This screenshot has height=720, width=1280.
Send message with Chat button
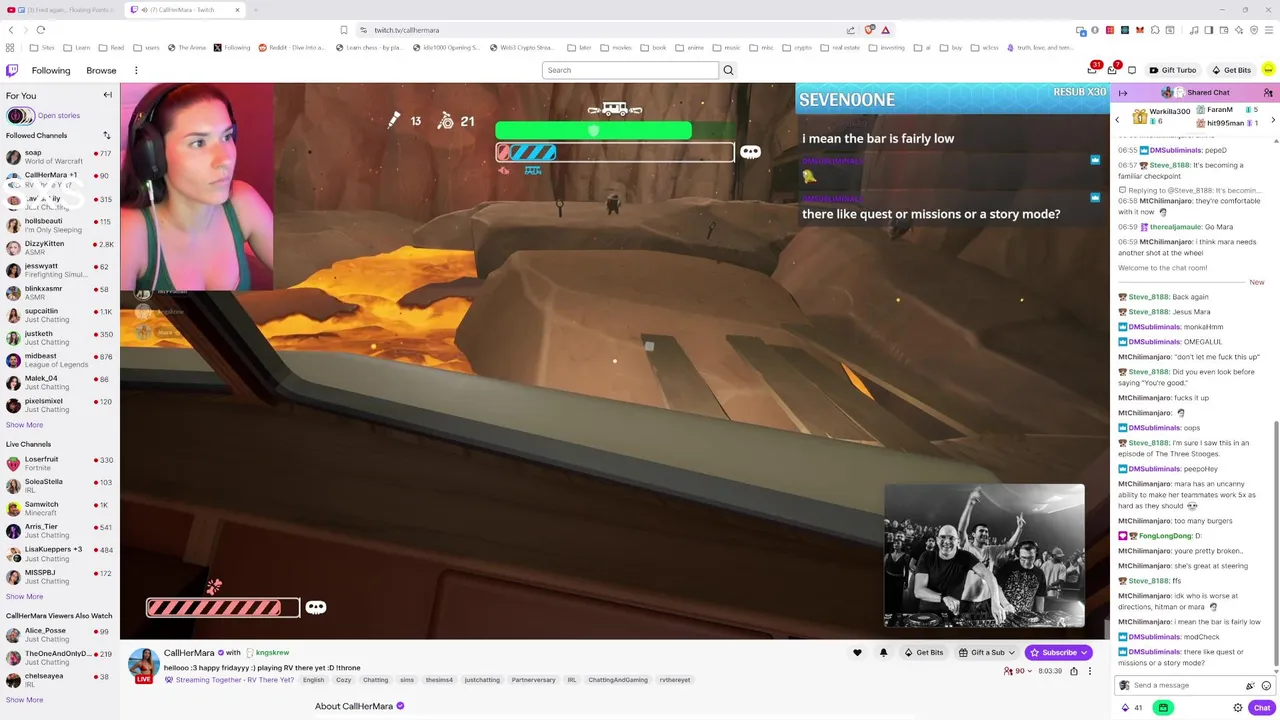click(1262, 708)
